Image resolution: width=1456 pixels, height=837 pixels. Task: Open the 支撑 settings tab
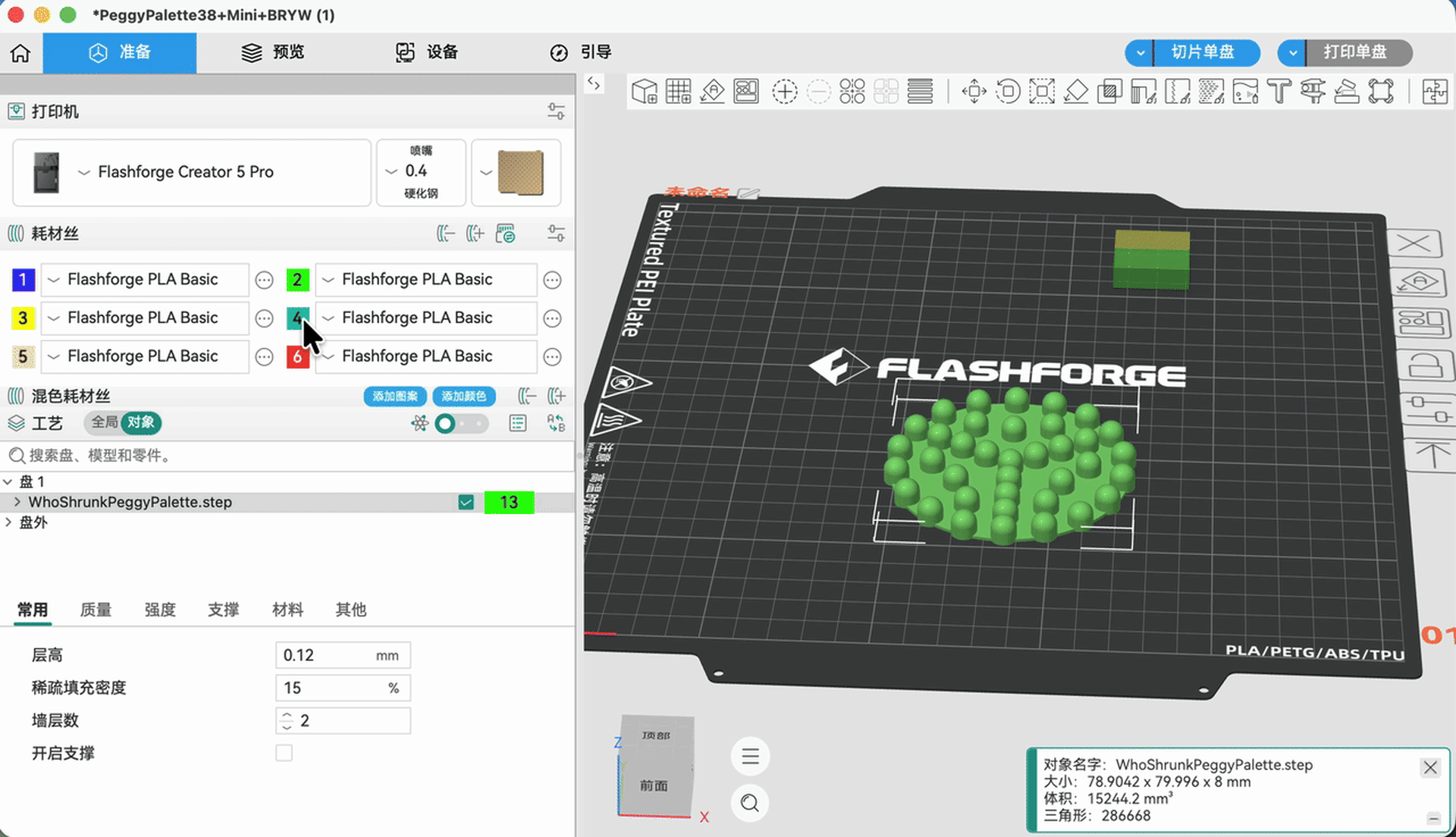tap(224, 610)
